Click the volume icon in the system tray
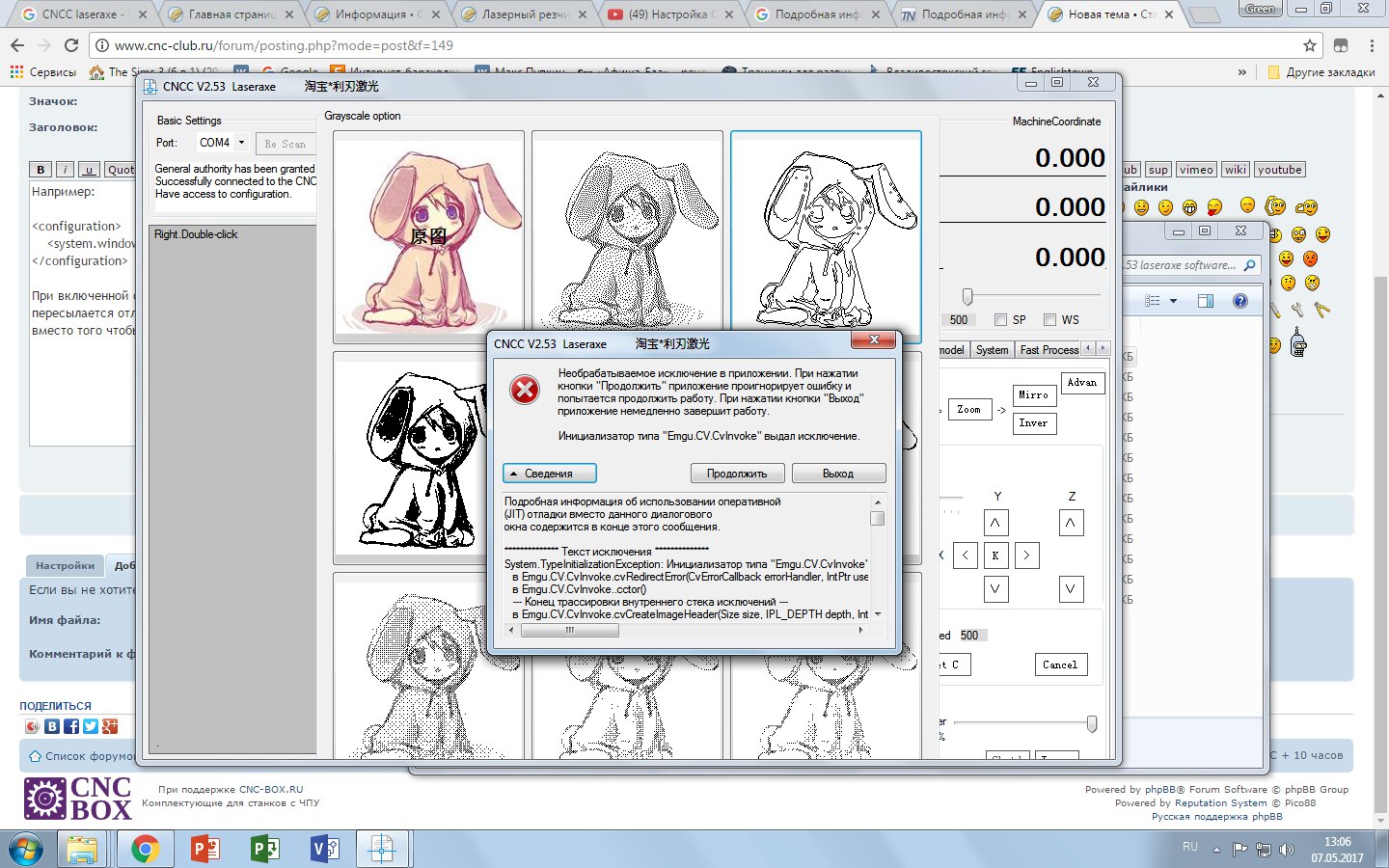The height and width of the screenshot is (868, 1389). pos(1286,850)
